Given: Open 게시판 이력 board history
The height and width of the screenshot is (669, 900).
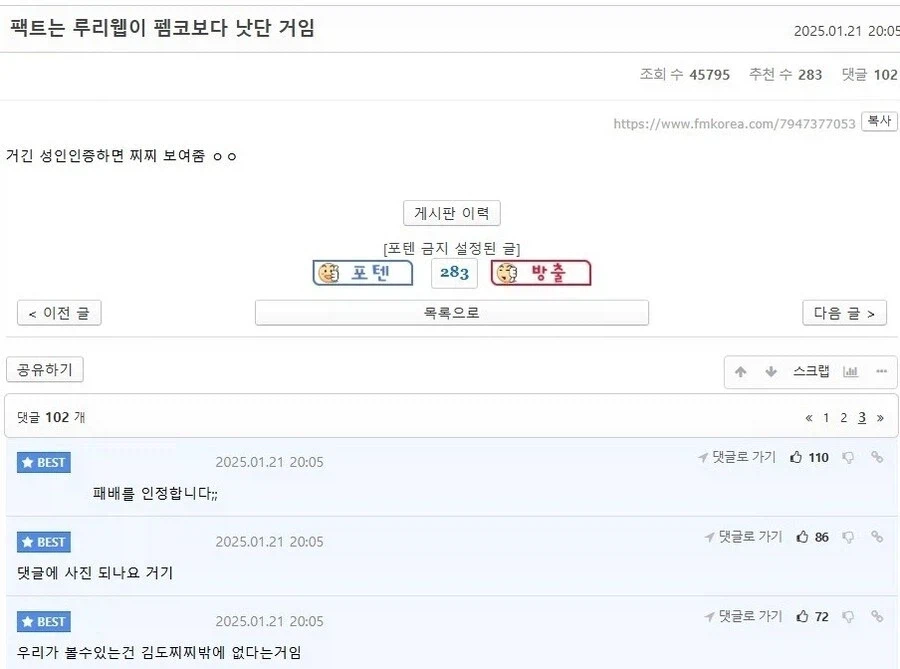Looking at the screenshot, I should (x=451, y=212).
